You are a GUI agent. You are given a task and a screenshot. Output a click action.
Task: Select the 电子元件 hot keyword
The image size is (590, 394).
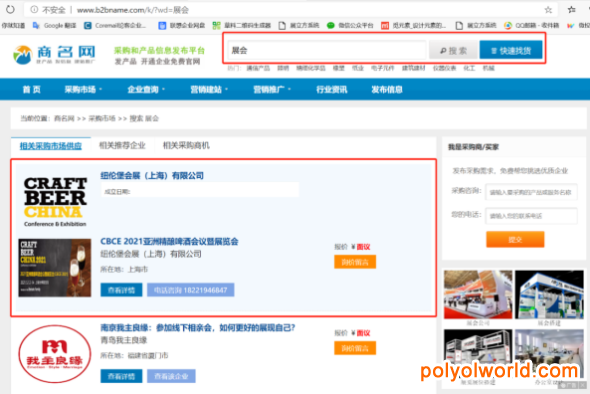(382, 68)
